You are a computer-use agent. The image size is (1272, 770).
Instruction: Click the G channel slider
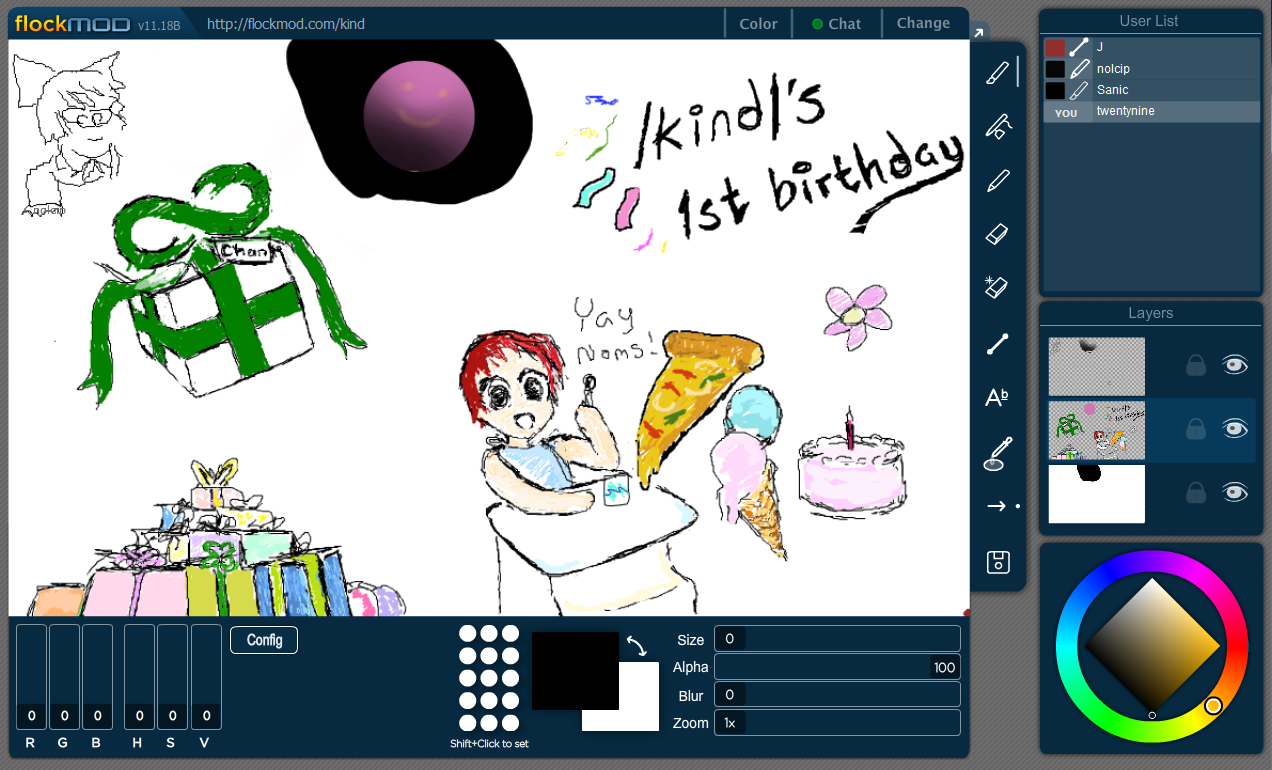[x=64, y=677]
